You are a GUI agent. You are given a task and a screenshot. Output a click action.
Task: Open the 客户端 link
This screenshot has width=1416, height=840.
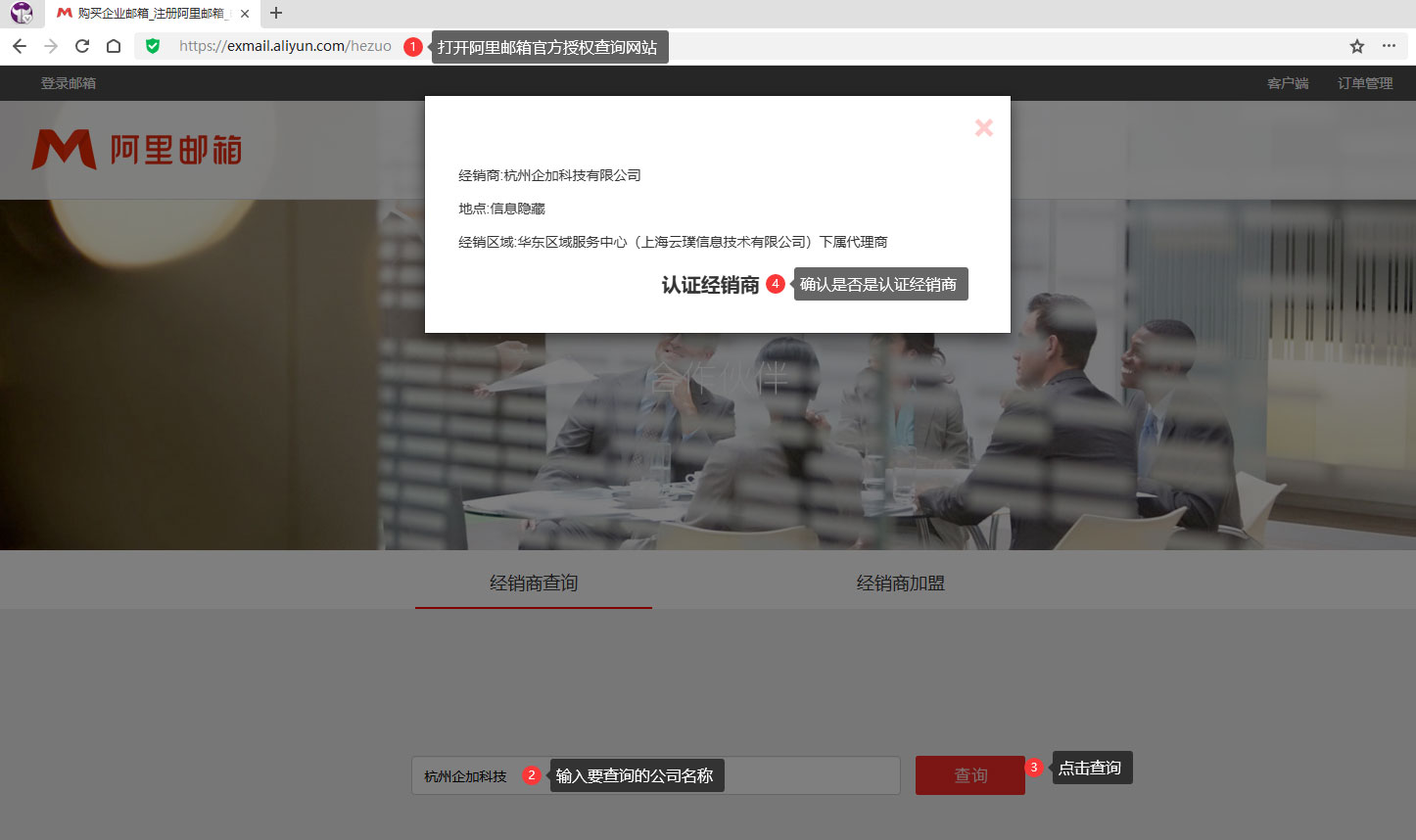coord(1288,83)
